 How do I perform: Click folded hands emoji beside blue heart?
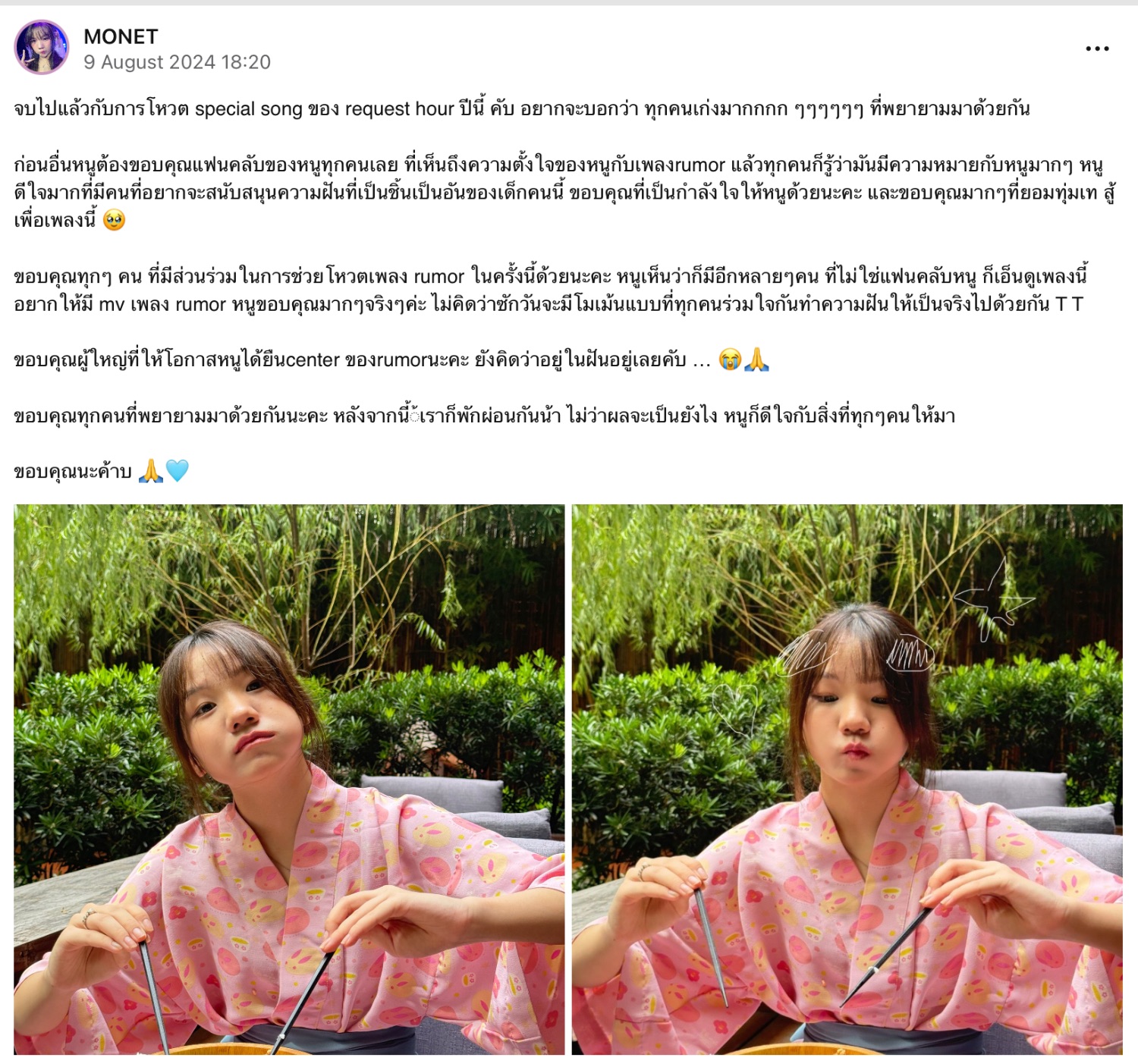(151, 471)
